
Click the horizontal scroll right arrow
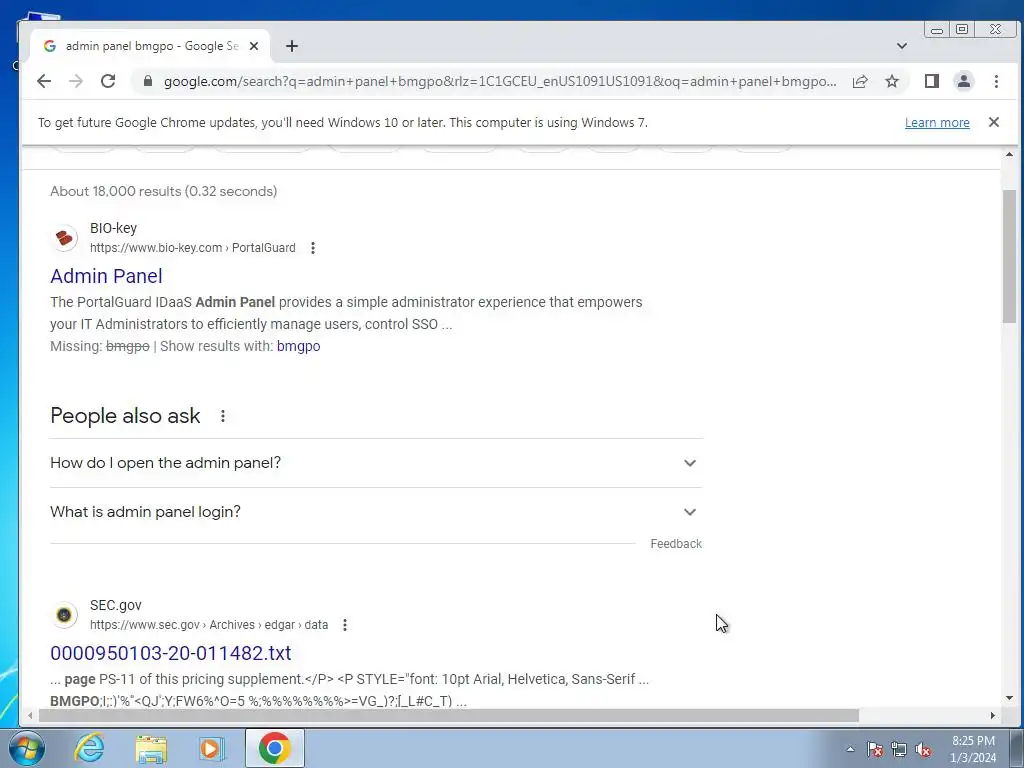coord(993,716)
